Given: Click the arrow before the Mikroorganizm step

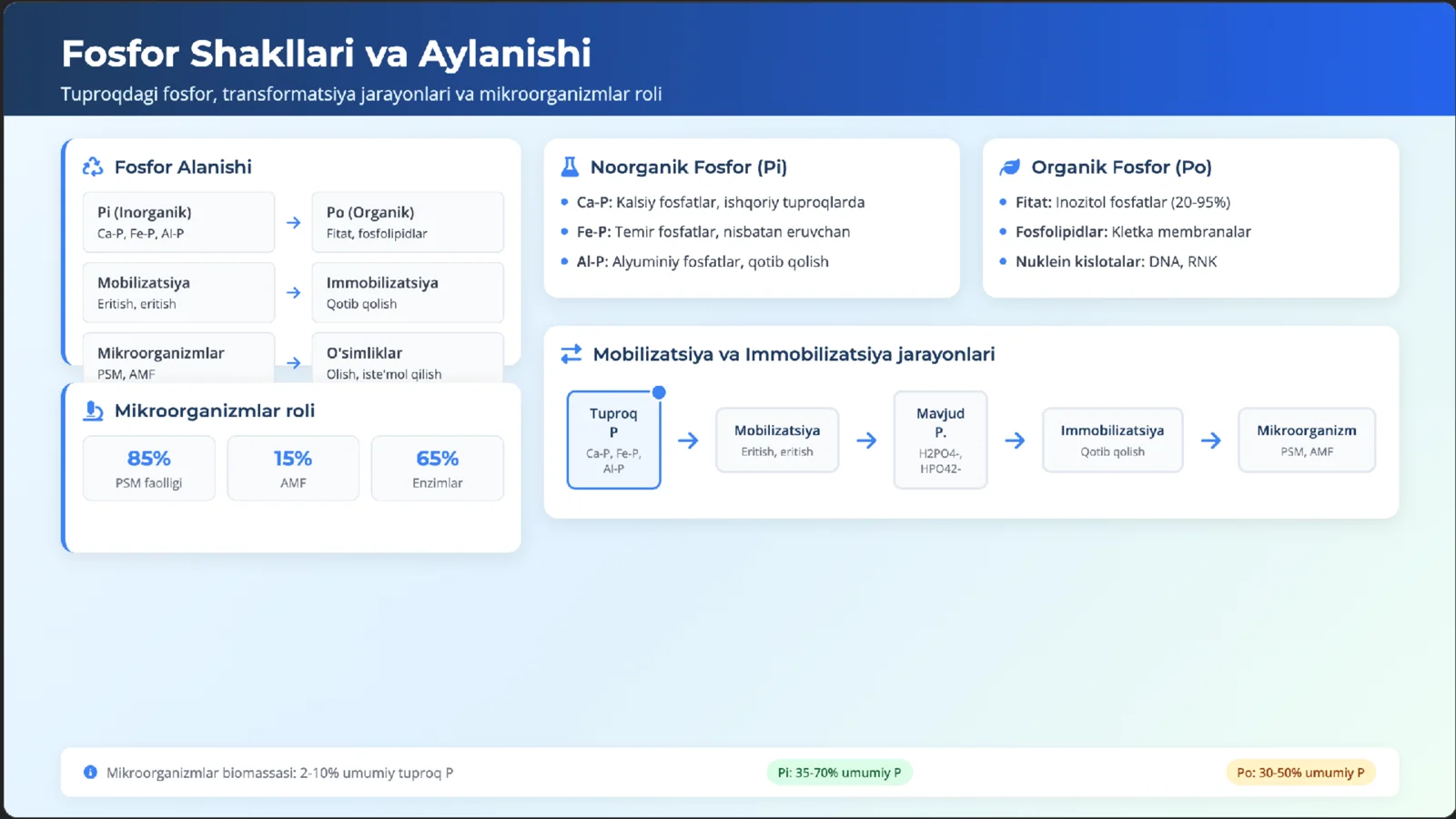Looking at the screenshot, I should pyautogui.click(x=1210, y=440).
